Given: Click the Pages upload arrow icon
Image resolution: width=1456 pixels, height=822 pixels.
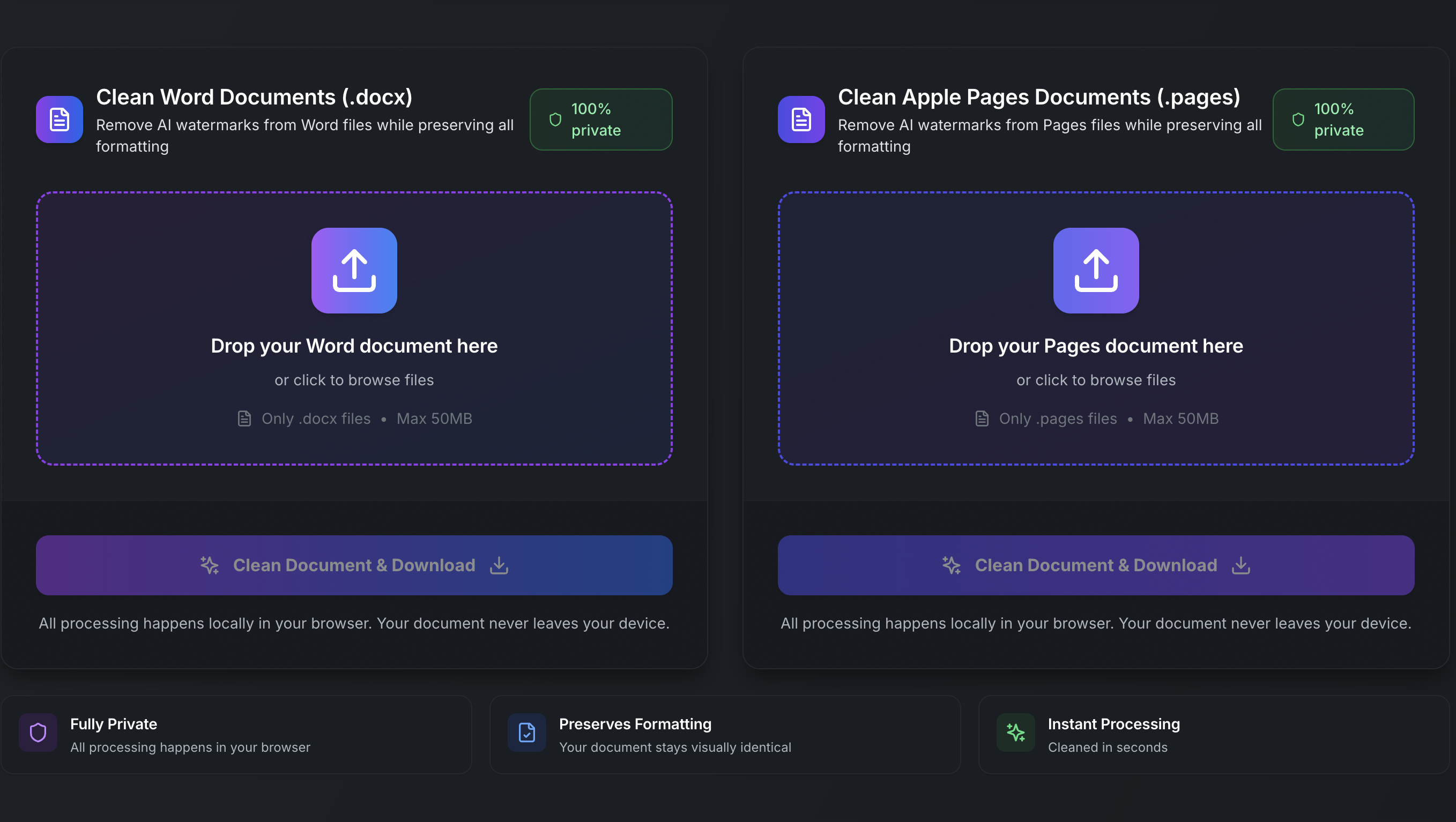Looking at the screenshot, I should point(1095,271).
